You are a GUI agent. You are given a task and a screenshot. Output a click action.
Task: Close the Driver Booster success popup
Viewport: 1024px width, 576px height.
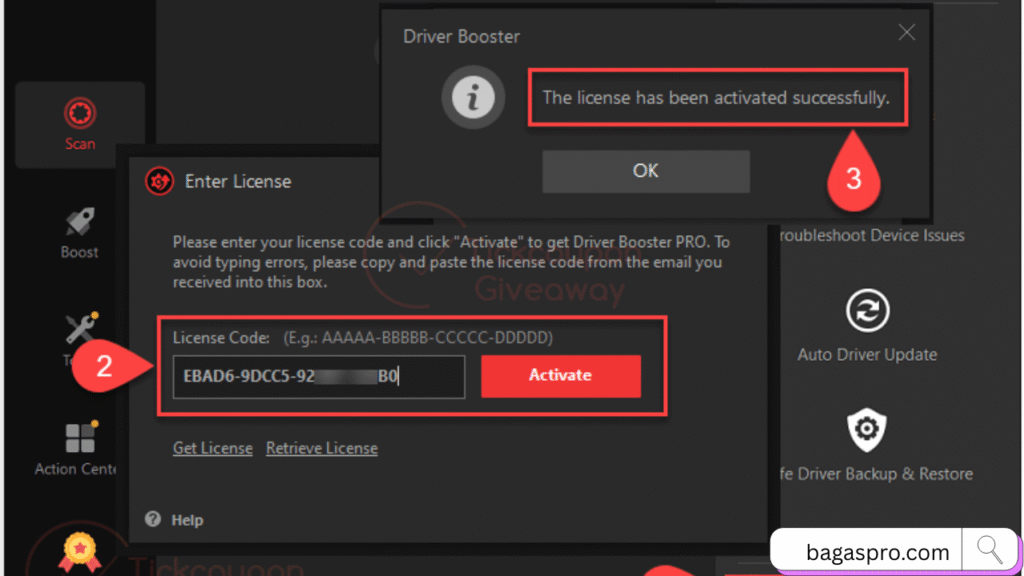pyautogui.click(x=906, y=31)
